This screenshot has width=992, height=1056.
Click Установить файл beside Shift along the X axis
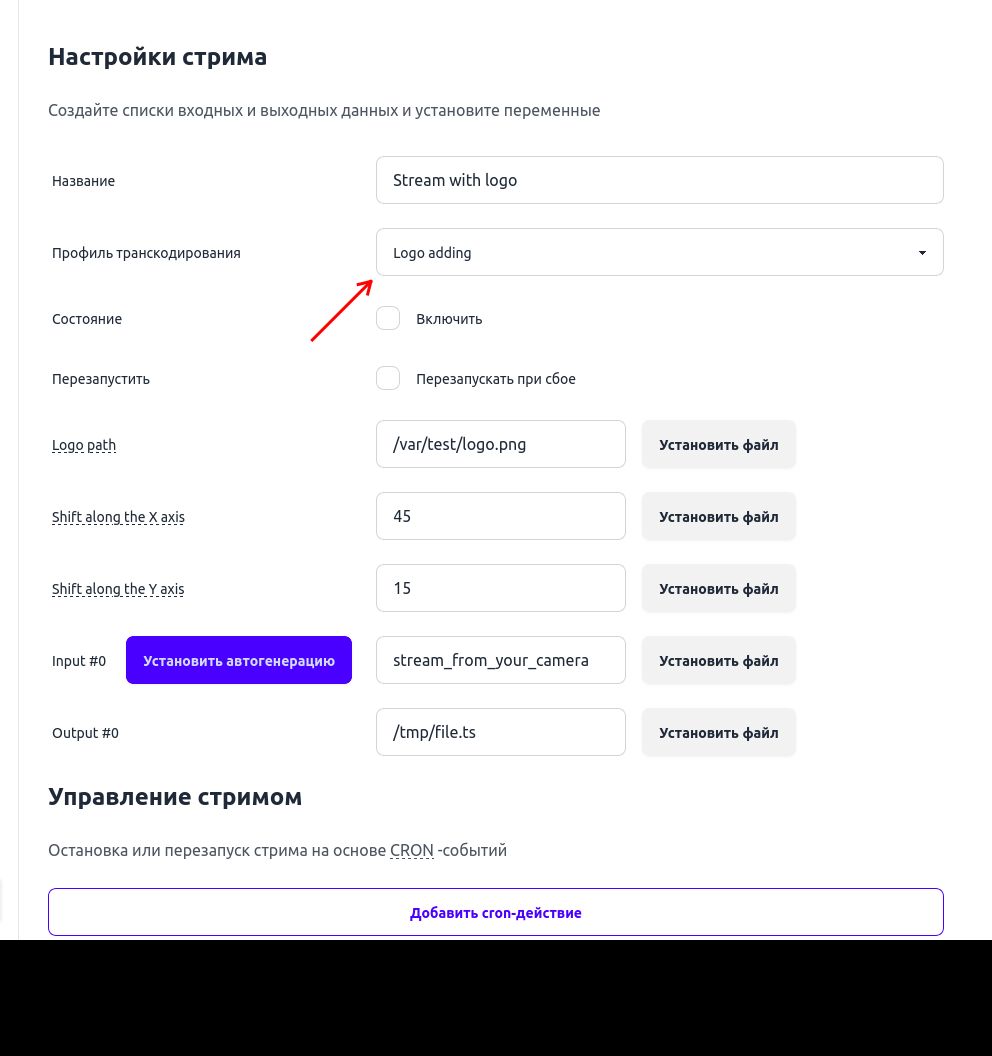(718, 516)
